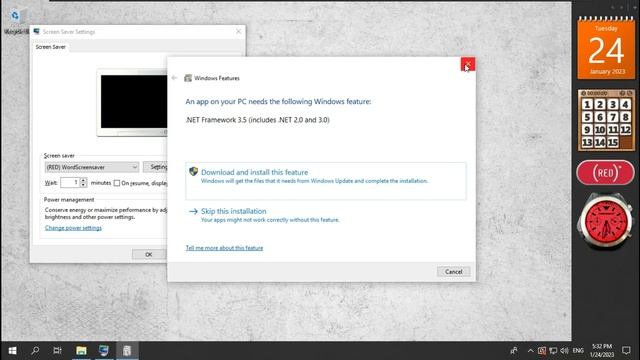Close the Screen Saver Settings window
The image size is (640, 360).
[x=238, y=31]
